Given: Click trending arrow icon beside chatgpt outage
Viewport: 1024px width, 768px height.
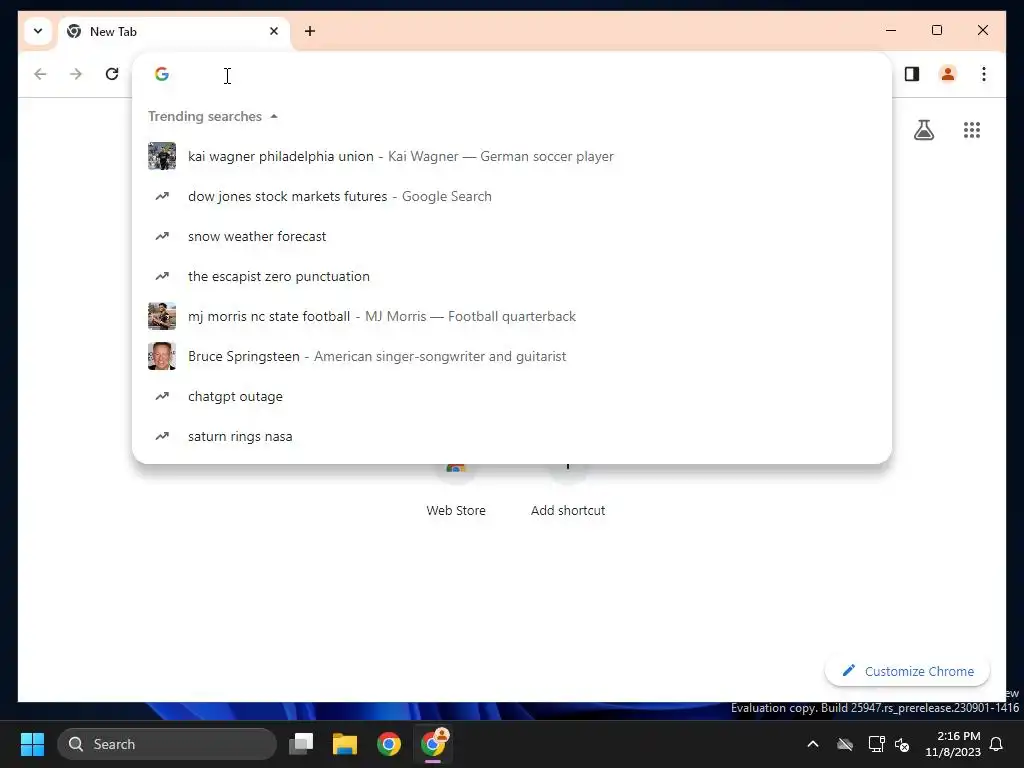Looking at the screenshot, I should 162,396.
